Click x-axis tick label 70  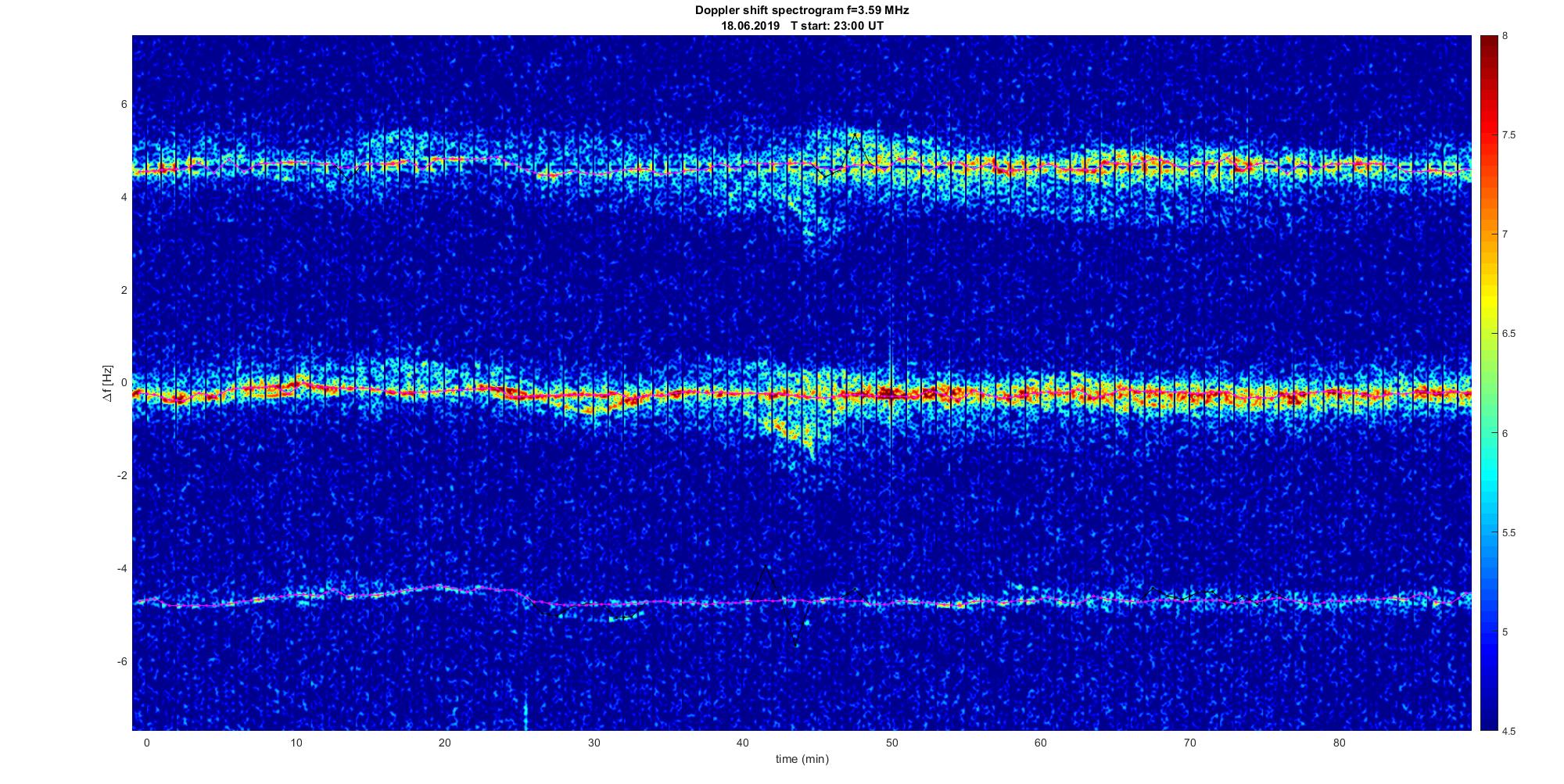point(1189,743)
